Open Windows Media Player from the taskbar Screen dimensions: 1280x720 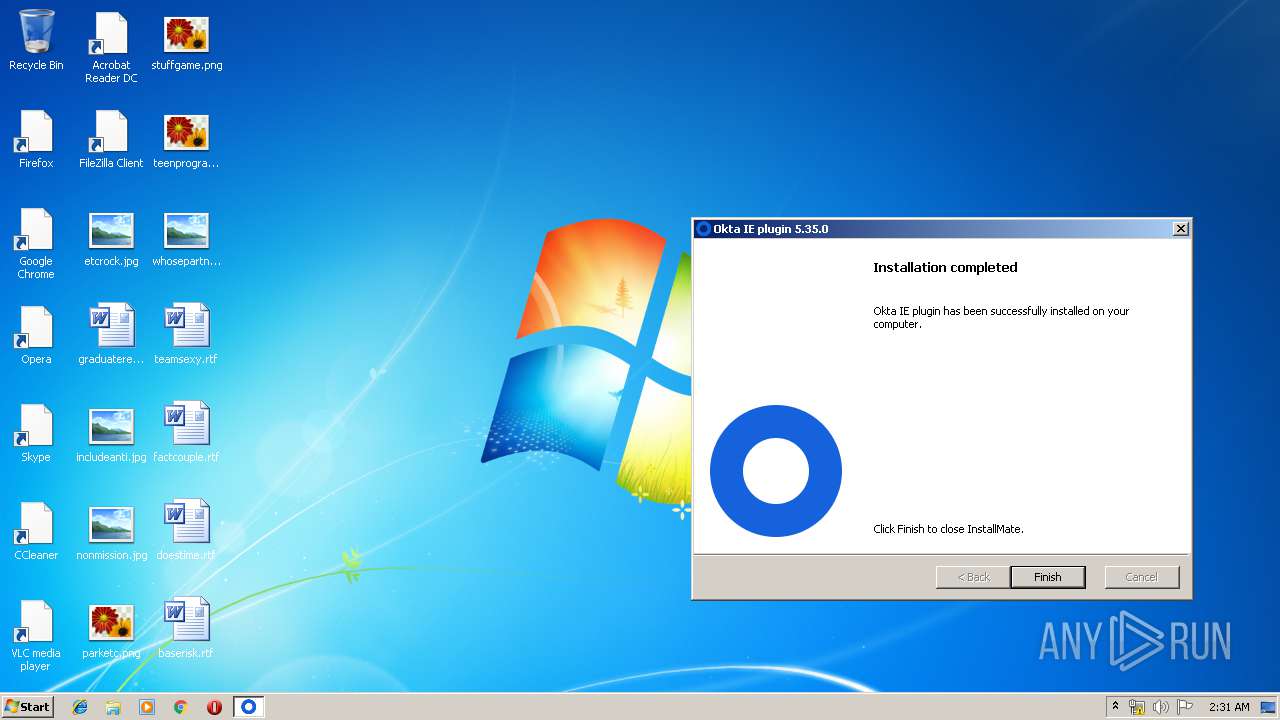147,707
